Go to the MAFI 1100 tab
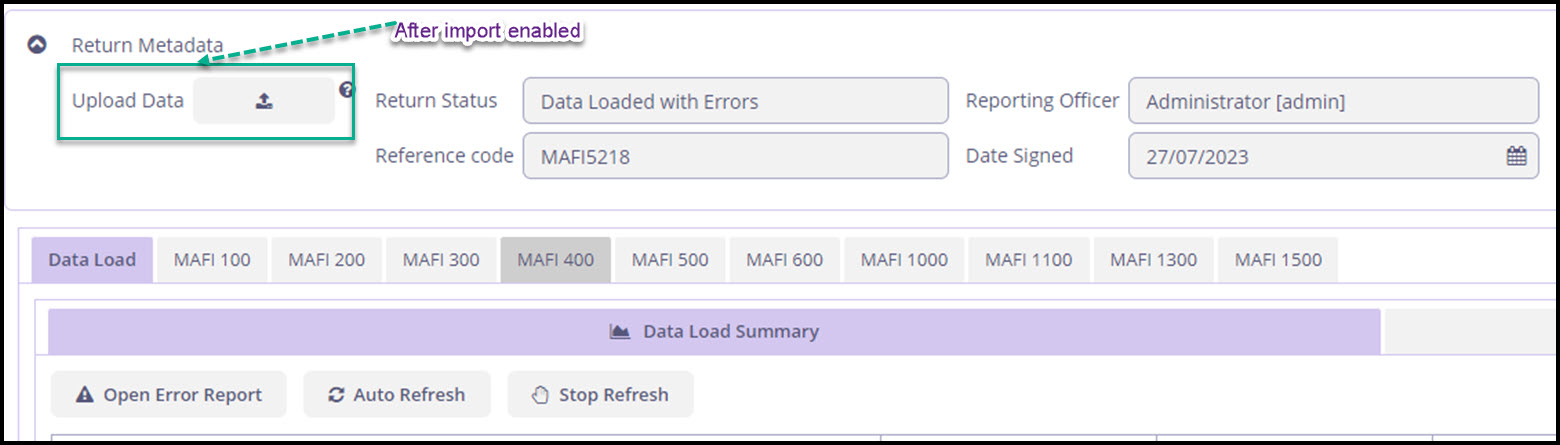 [1029, 260]
